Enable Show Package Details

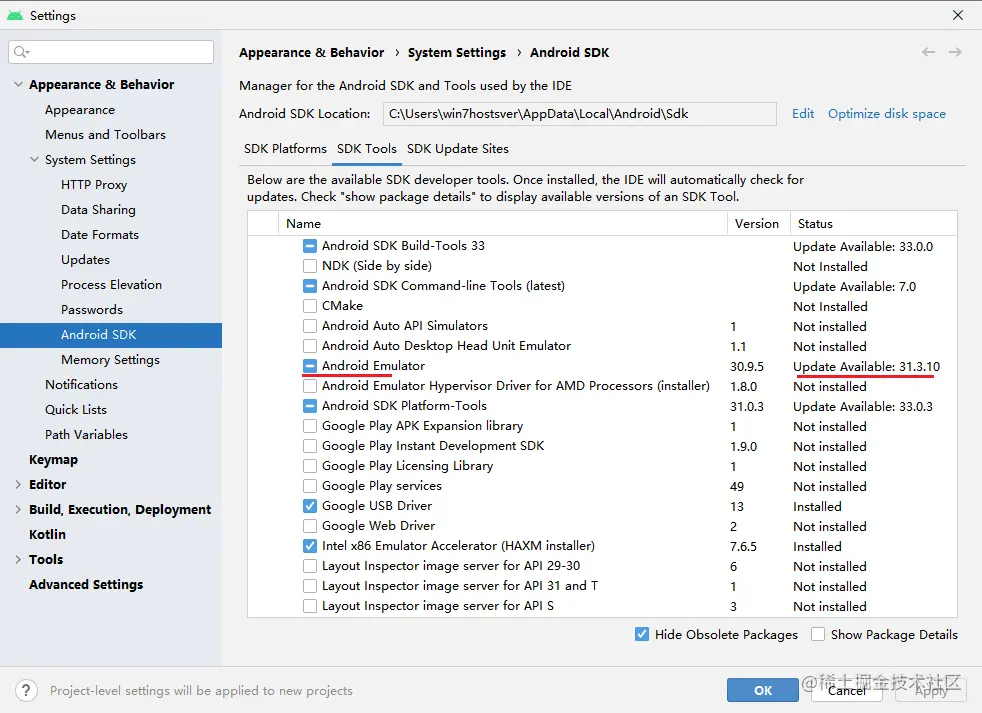[818, 634]
